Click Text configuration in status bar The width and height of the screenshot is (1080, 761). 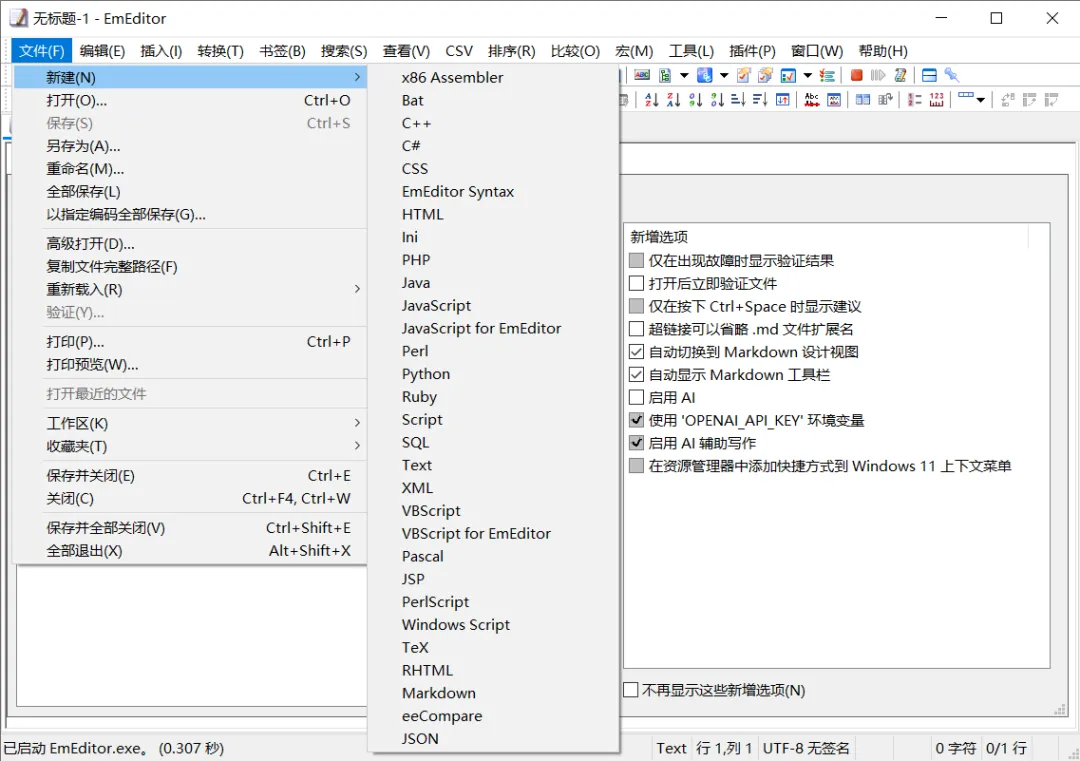click(671, 748)
